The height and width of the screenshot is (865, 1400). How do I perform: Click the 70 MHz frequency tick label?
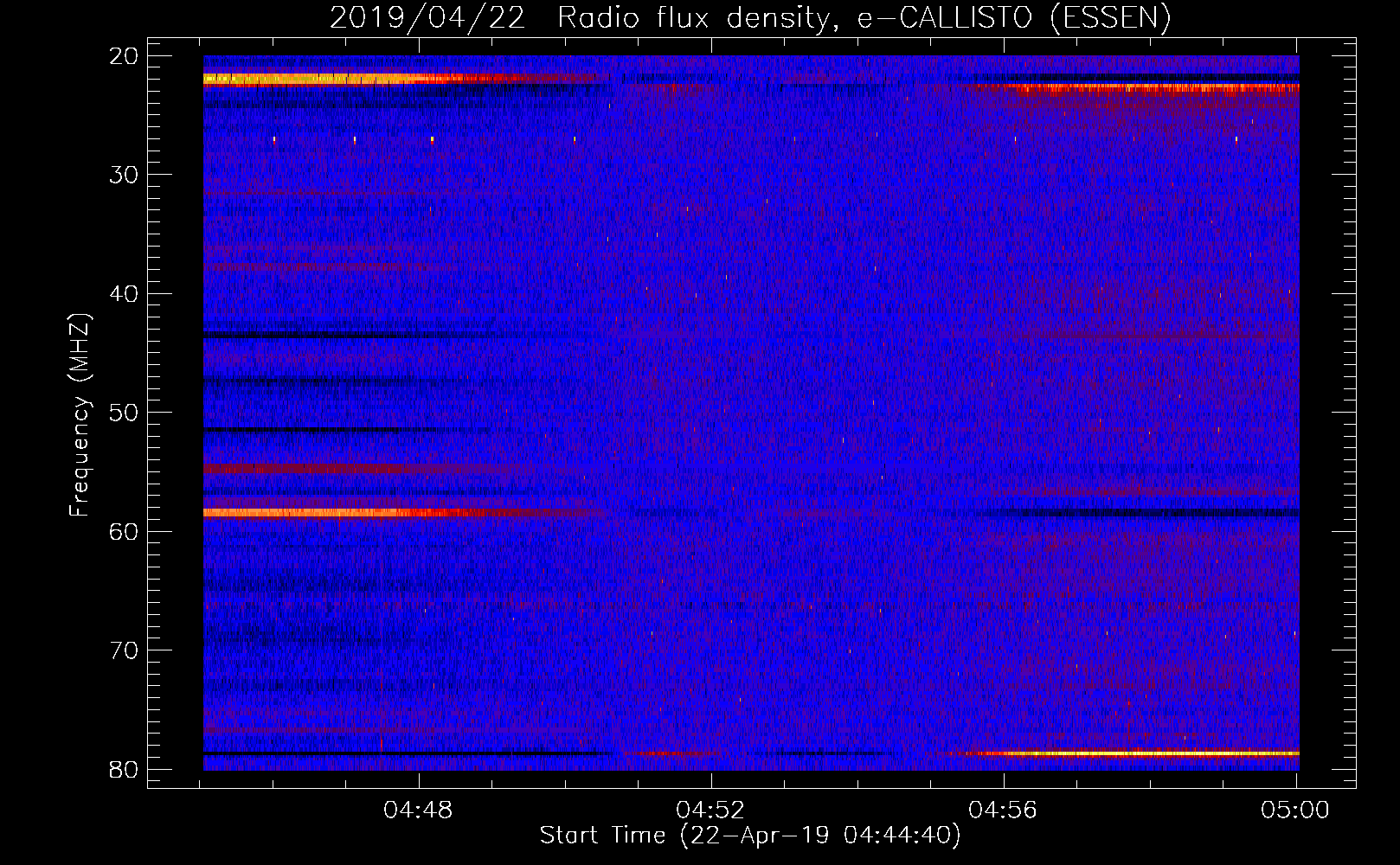coord(125,650)
